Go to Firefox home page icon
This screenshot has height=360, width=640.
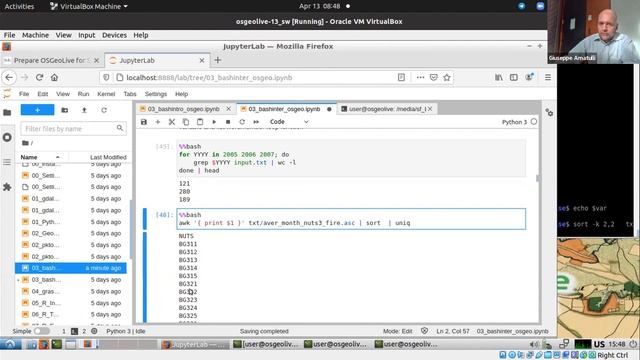[x=54, y=77]
